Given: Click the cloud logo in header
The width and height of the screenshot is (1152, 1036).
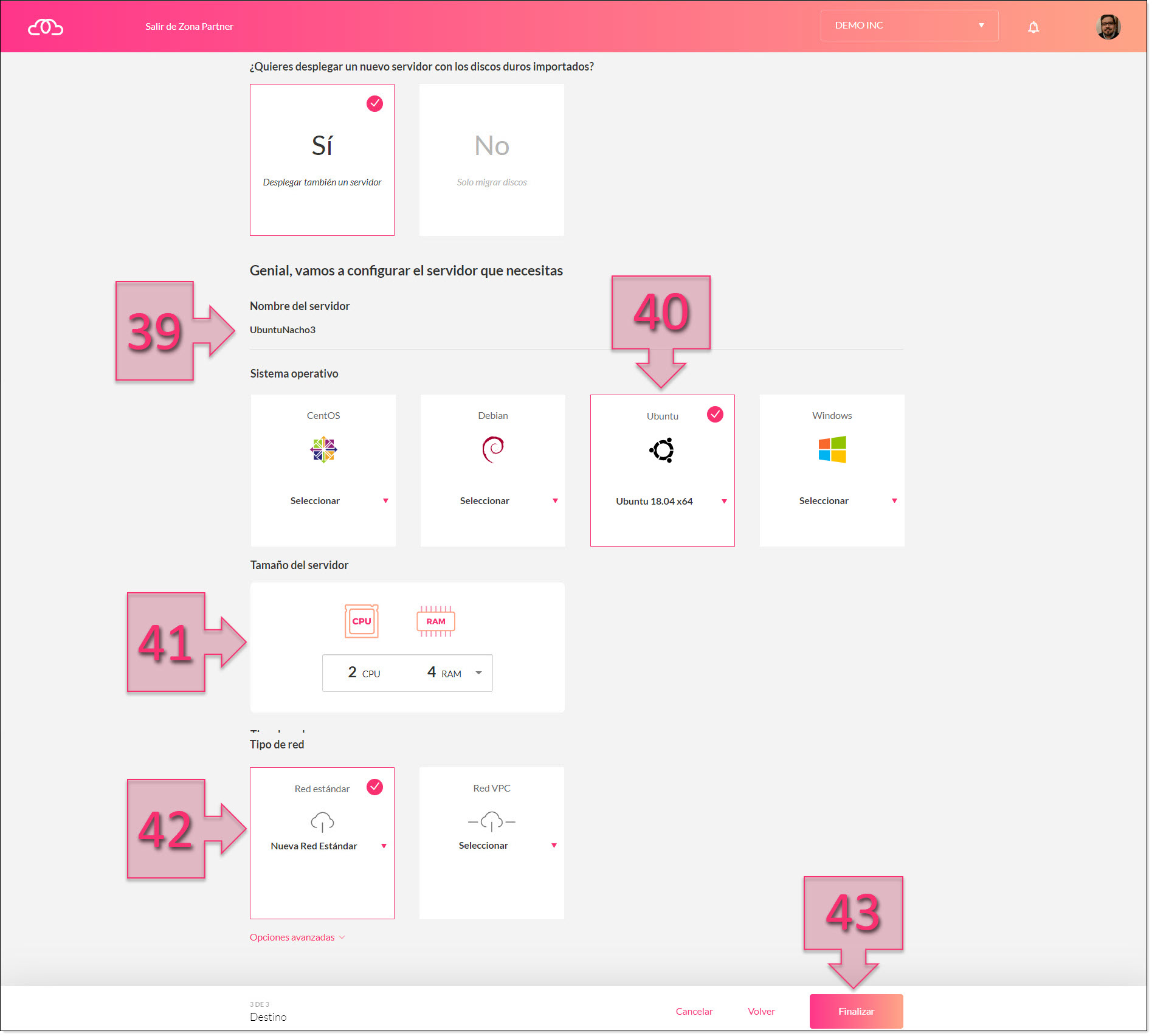Looking at the screenshot, I should point(46,27).
